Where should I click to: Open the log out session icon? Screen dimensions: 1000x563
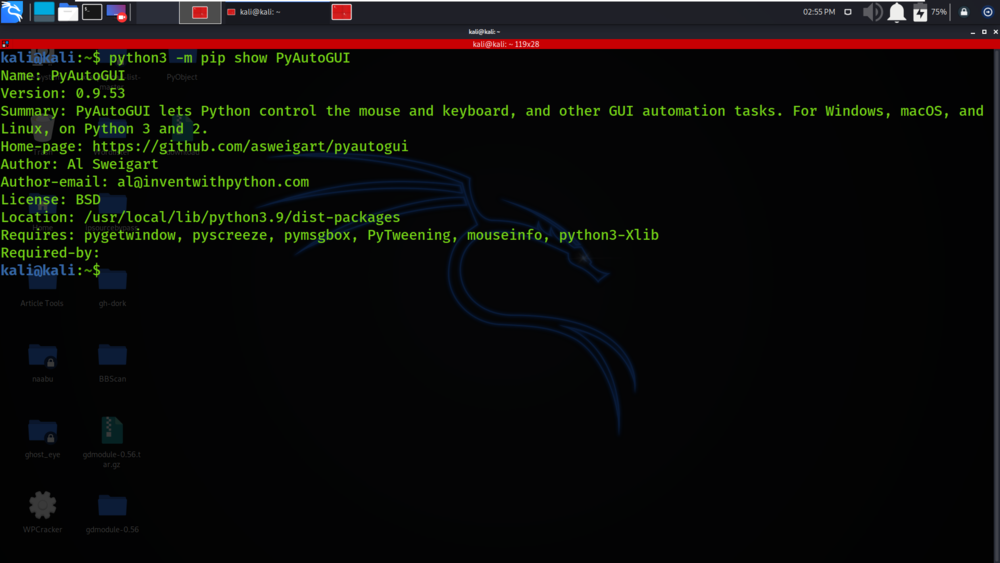point(987,12)
